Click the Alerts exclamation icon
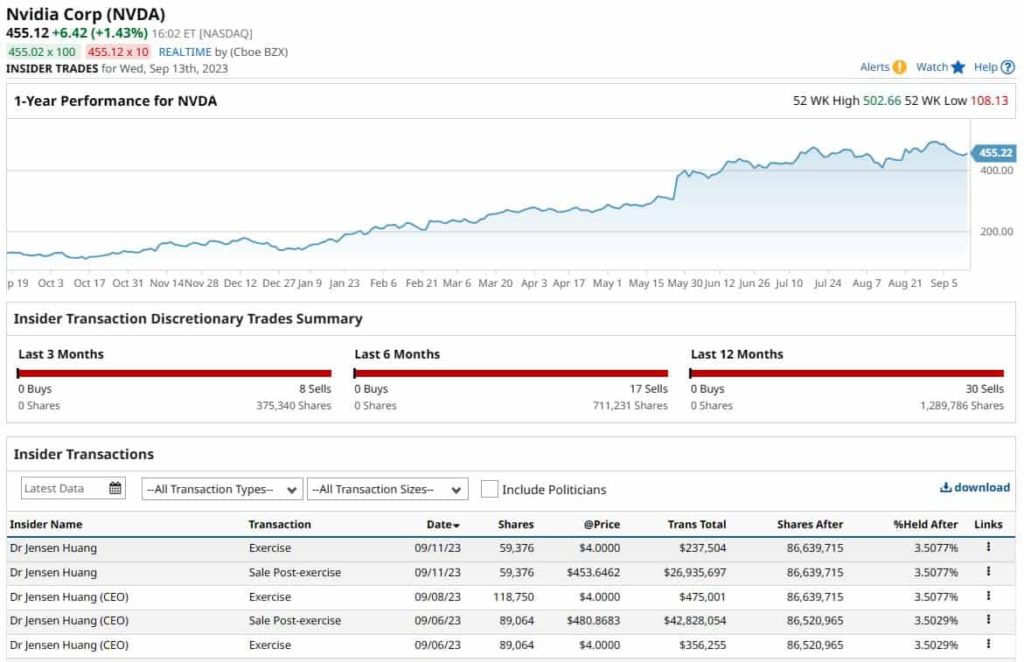The height and width of the screenshot is (662, 1024). (899, 67)
